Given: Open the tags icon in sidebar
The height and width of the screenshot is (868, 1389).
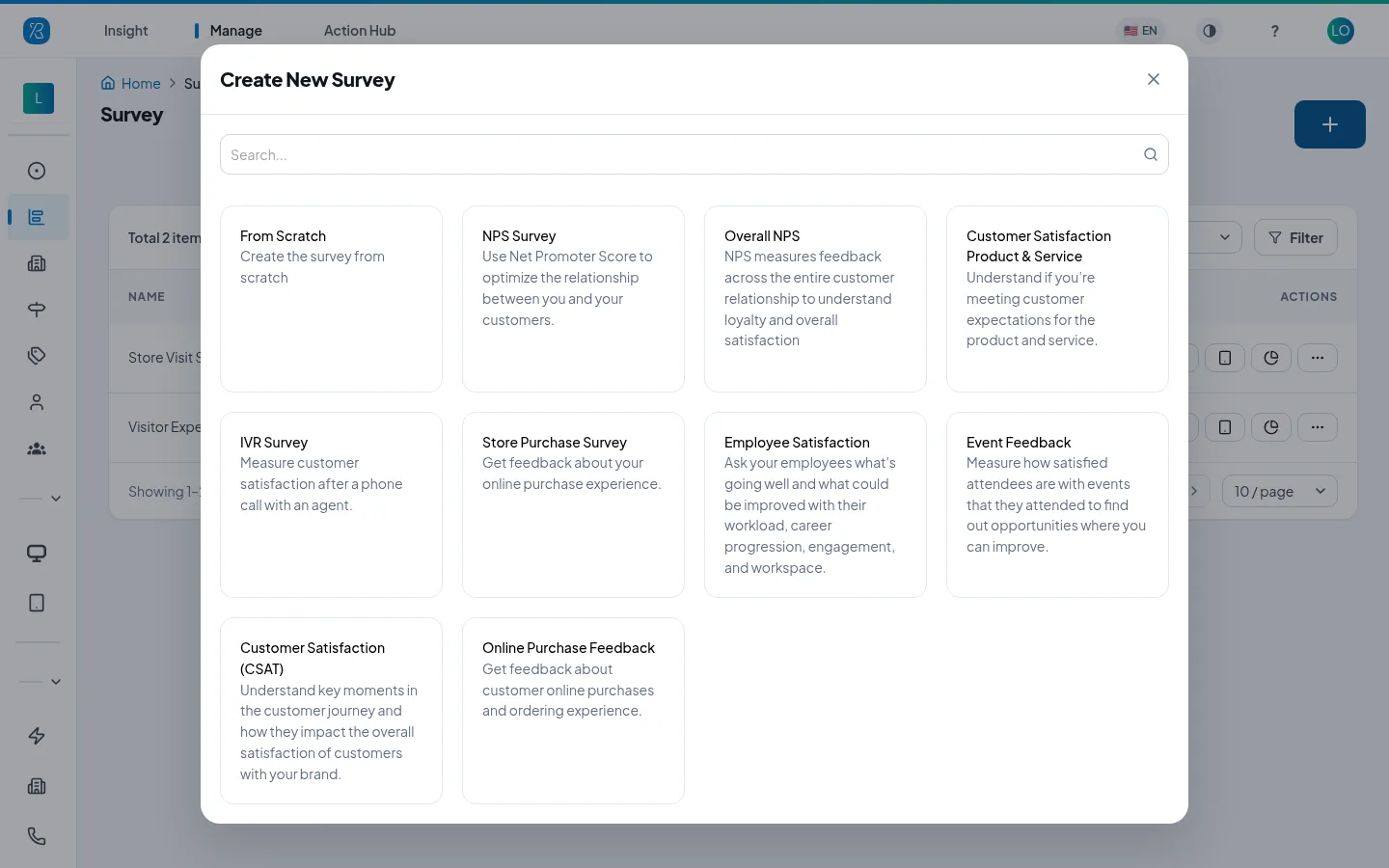Looking at the screenshot, I should [x=37, y=356].
